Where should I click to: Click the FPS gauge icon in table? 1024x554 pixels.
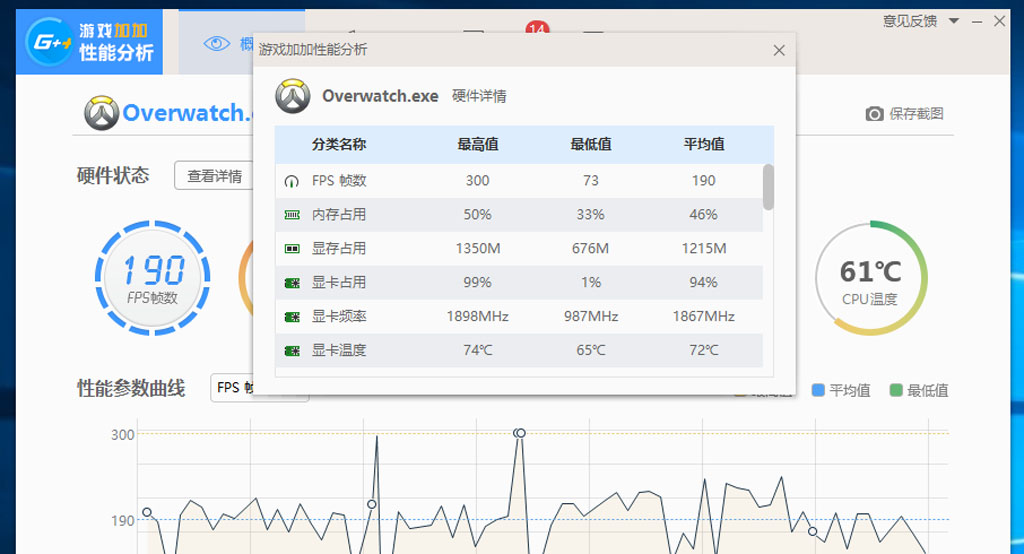291,181
